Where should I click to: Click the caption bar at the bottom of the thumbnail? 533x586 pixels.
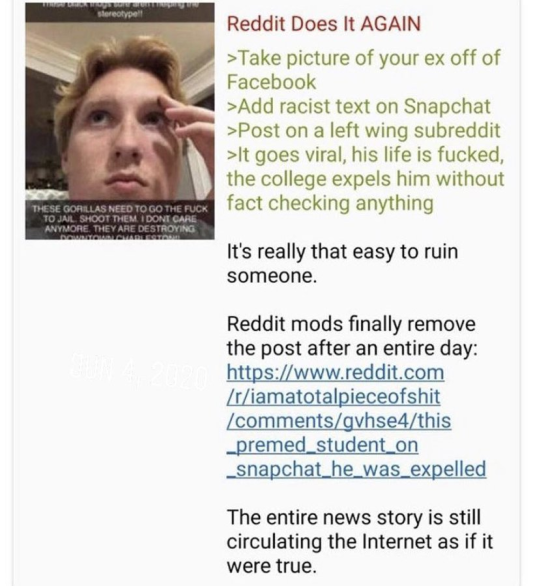pos(120,220)
